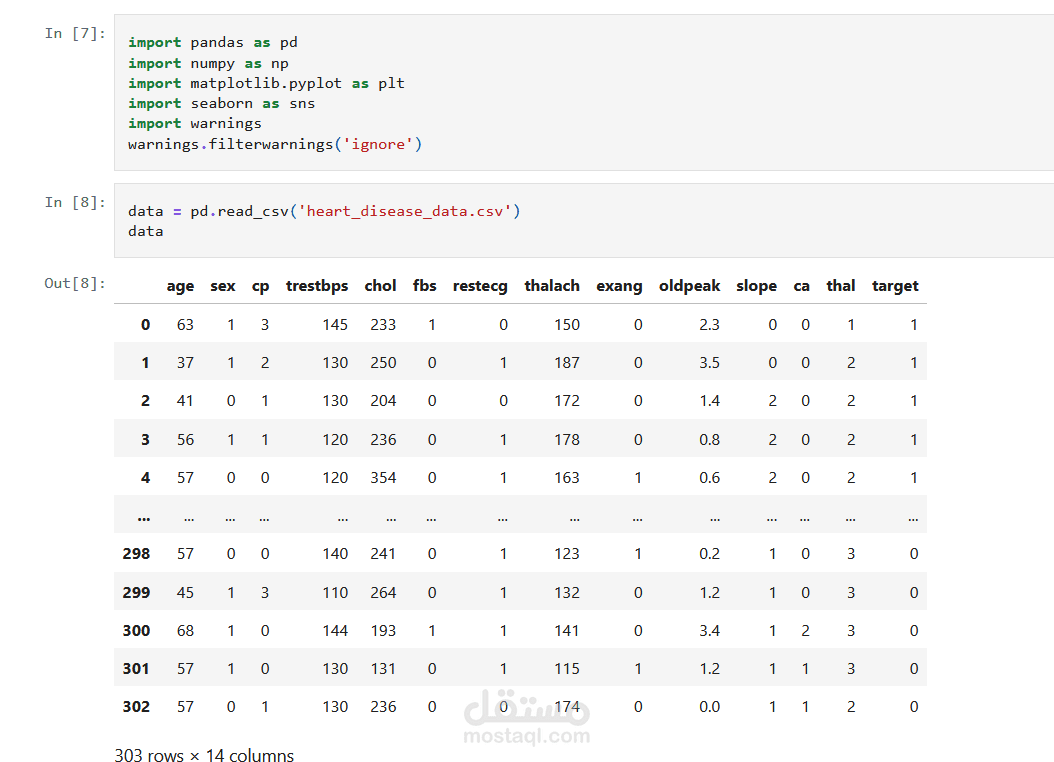Click the In [7] prompt label
The image size is (1054, 762).
point(75,34)
